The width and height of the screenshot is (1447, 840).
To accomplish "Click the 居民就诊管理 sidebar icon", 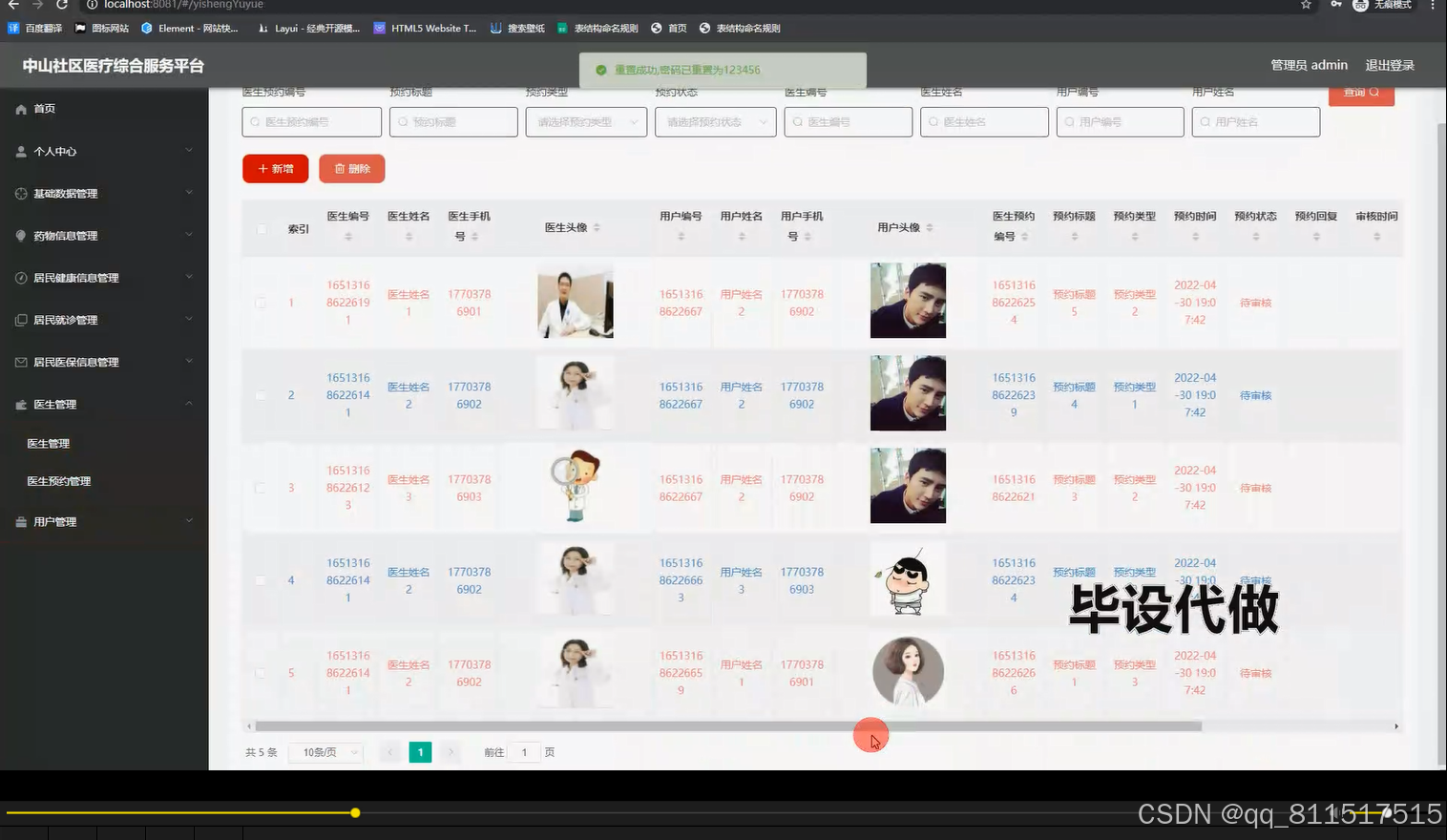I will pyautogui.click(x=21, y=320).
